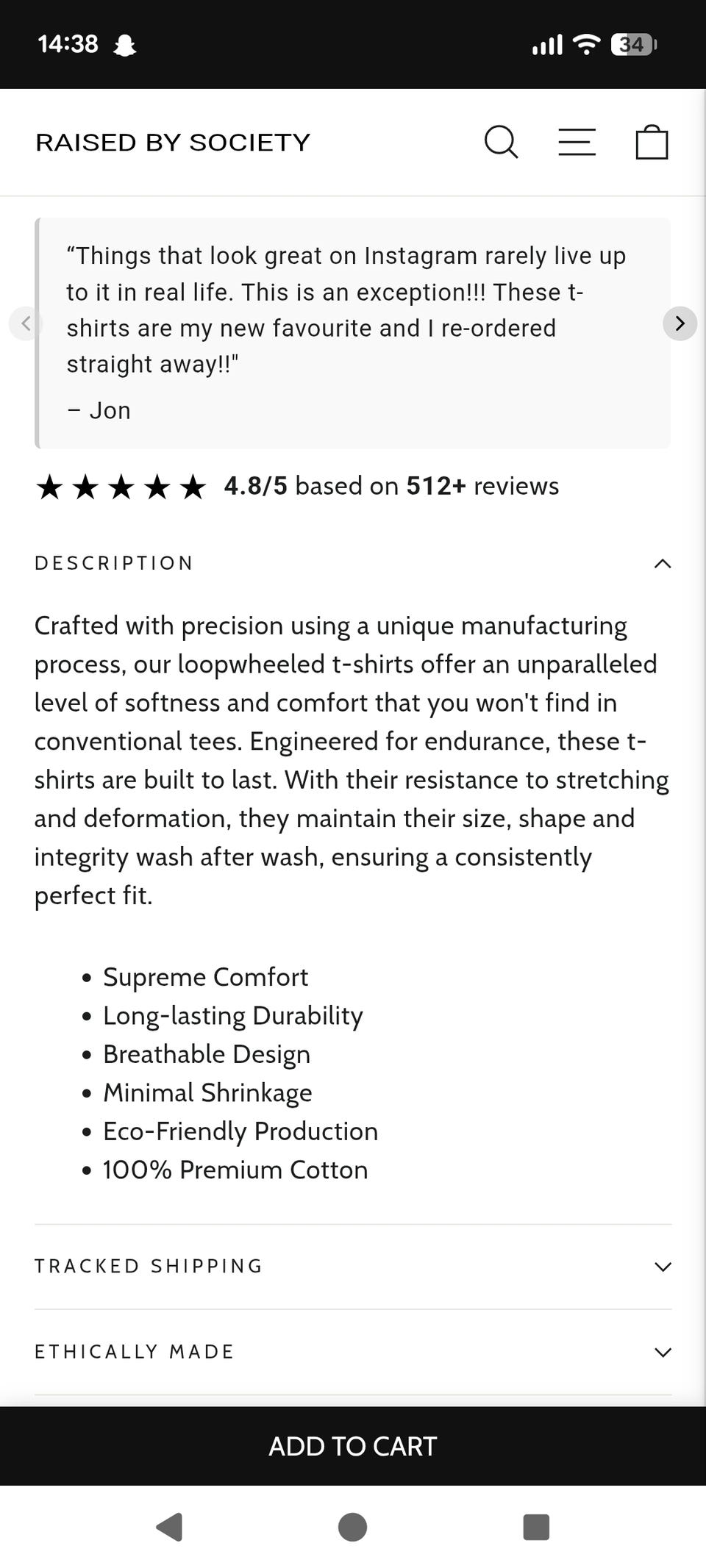Tap the five-star rating row

(x=121, y=487)
